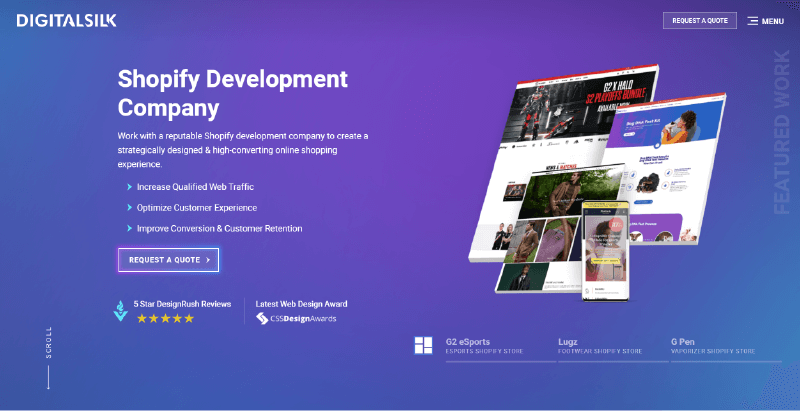Image resolution: width=800 pixels, height=412 pixels.
Task: Click the DigitalSilk logo
Action: 66,21
